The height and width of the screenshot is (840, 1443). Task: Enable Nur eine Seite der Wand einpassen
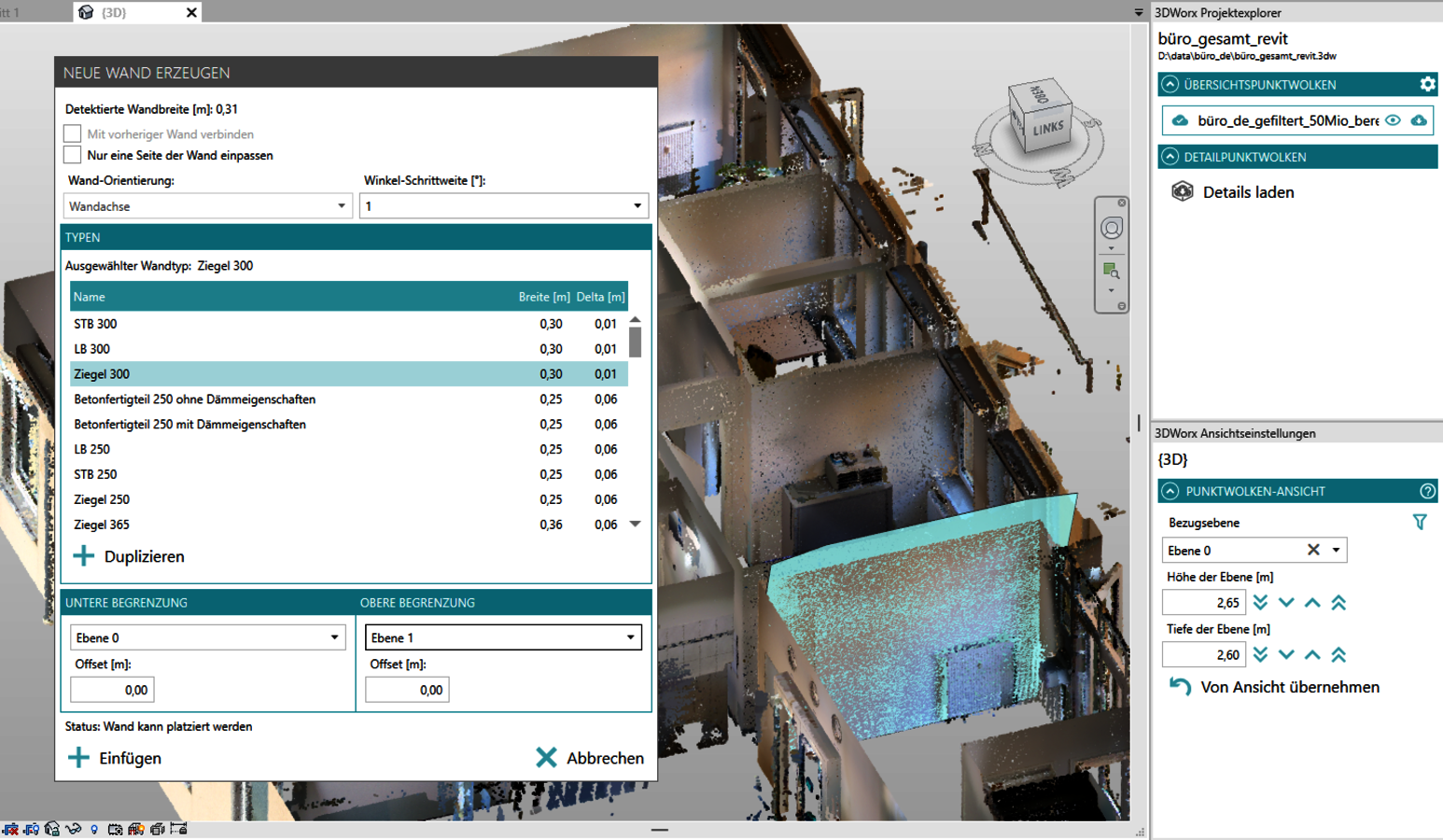(x=72, y=155)
